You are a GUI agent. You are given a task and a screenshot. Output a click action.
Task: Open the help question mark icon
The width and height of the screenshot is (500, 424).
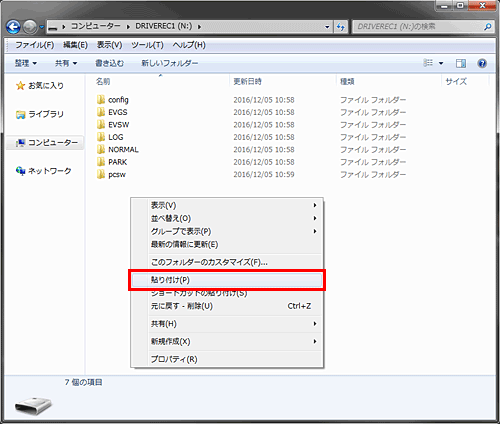point(482,63)
